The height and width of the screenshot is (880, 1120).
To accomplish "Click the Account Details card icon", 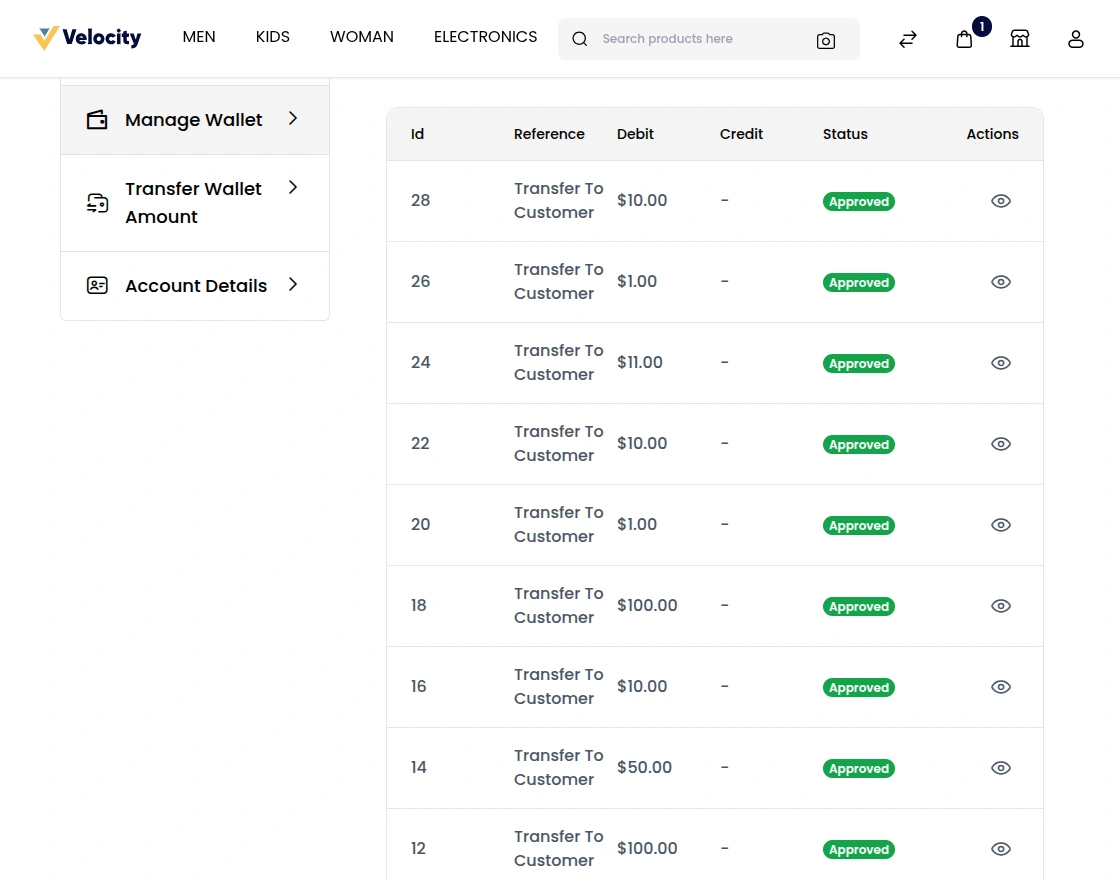I will tap(96, 285).
